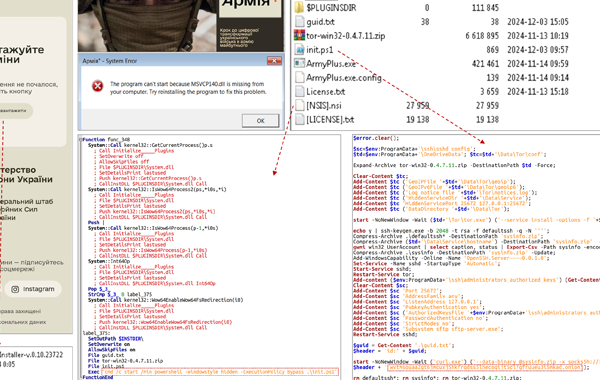Click the date 2024-12-03 15:05
Image resolution: width=600 pixels, height=380 pixels.
tap(538, 22)
